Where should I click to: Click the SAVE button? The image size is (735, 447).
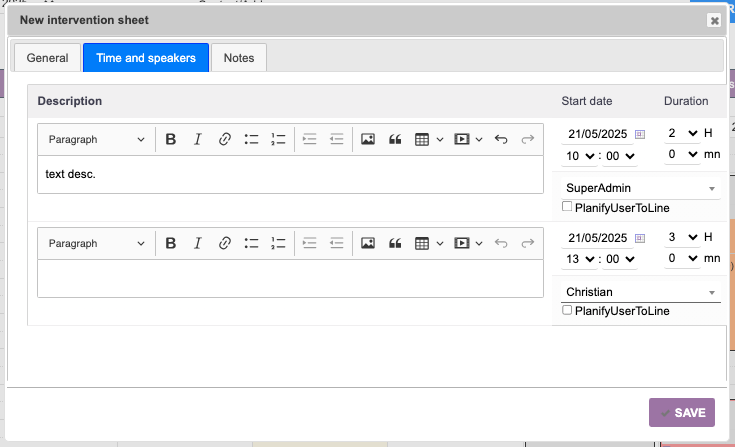pyautogui.click(x=682, y=412)
